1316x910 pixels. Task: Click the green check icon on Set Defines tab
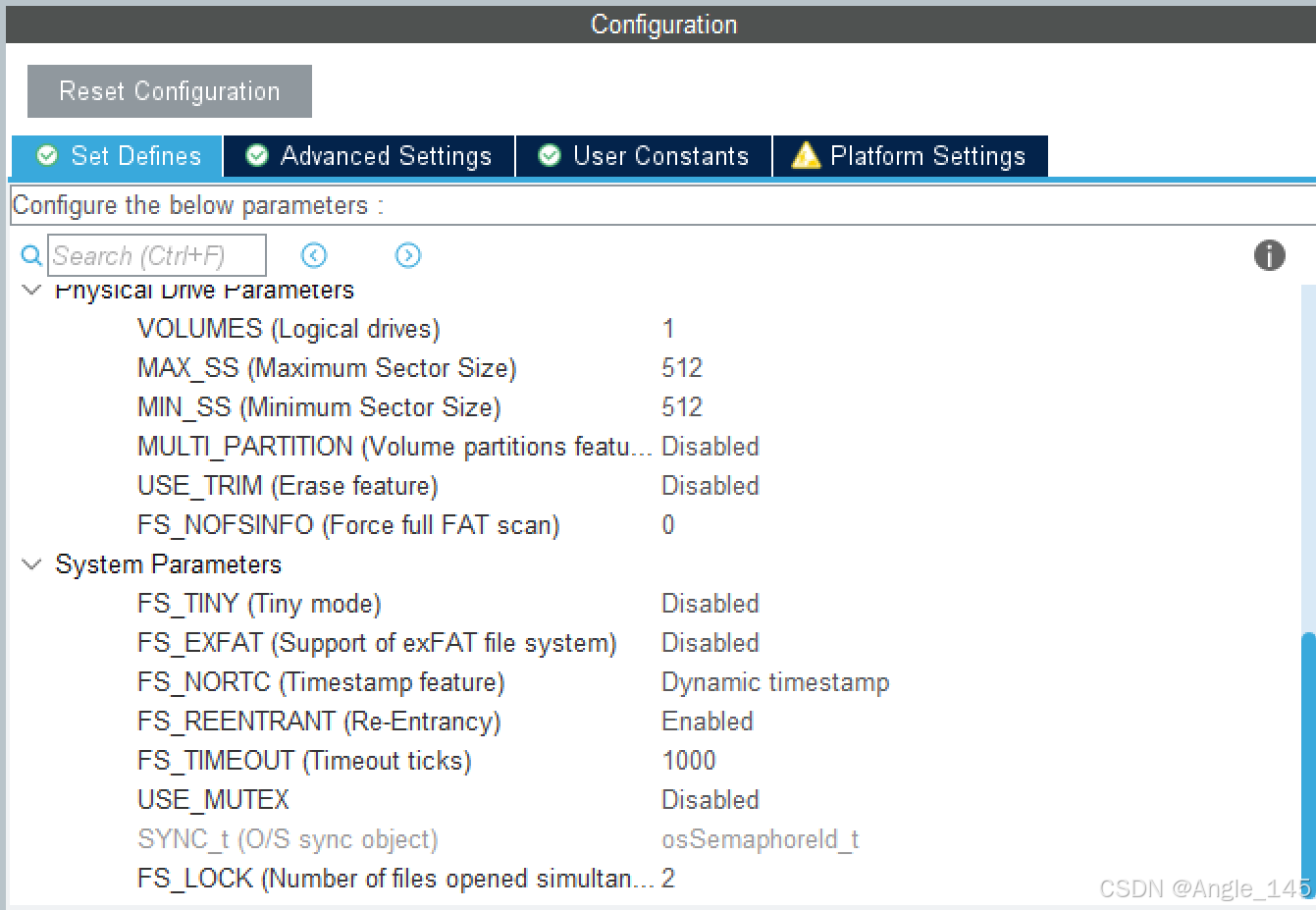pyautogui.click(x=47, y=155)
